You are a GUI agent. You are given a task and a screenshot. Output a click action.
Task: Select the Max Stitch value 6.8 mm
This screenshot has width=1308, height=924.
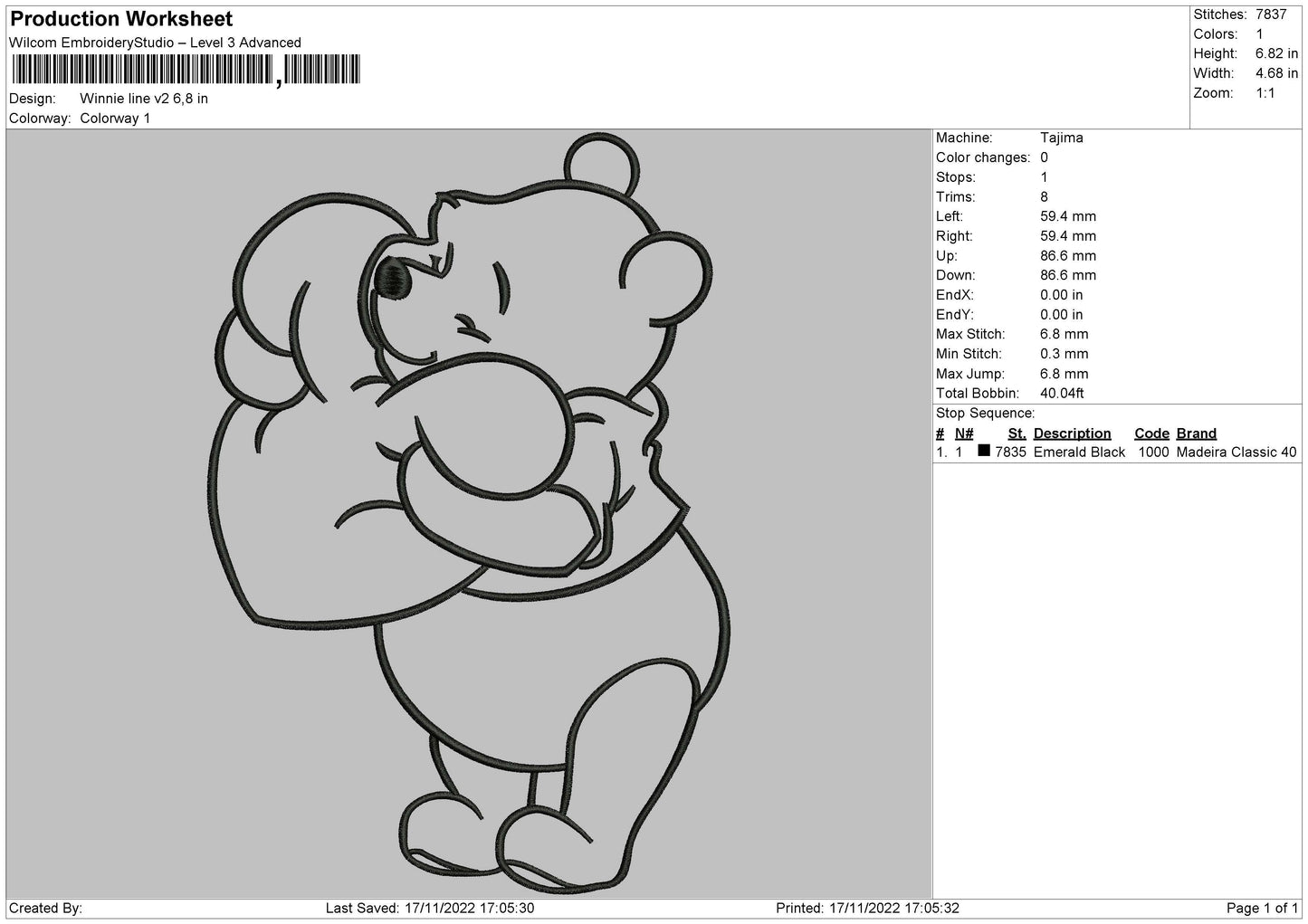(1065, 335)
